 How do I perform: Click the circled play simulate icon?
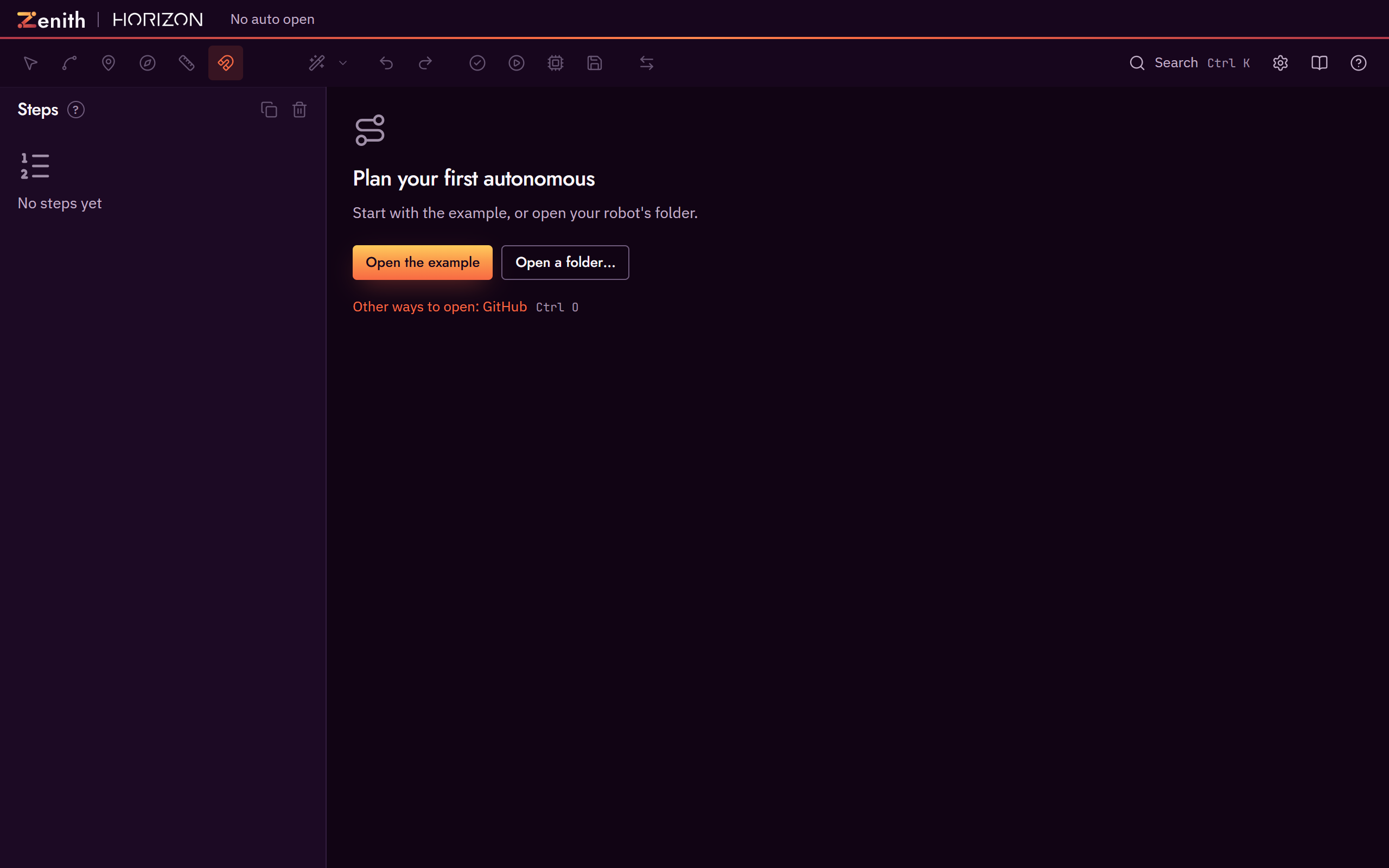point(517,63)
